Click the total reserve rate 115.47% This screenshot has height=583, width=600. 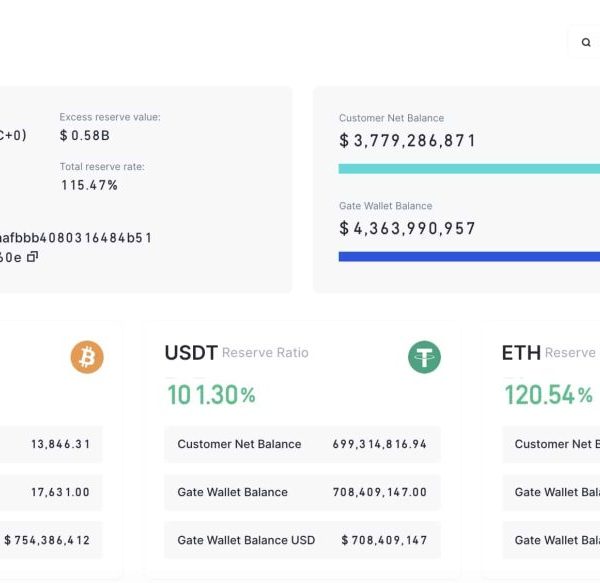tap(89, 185)
